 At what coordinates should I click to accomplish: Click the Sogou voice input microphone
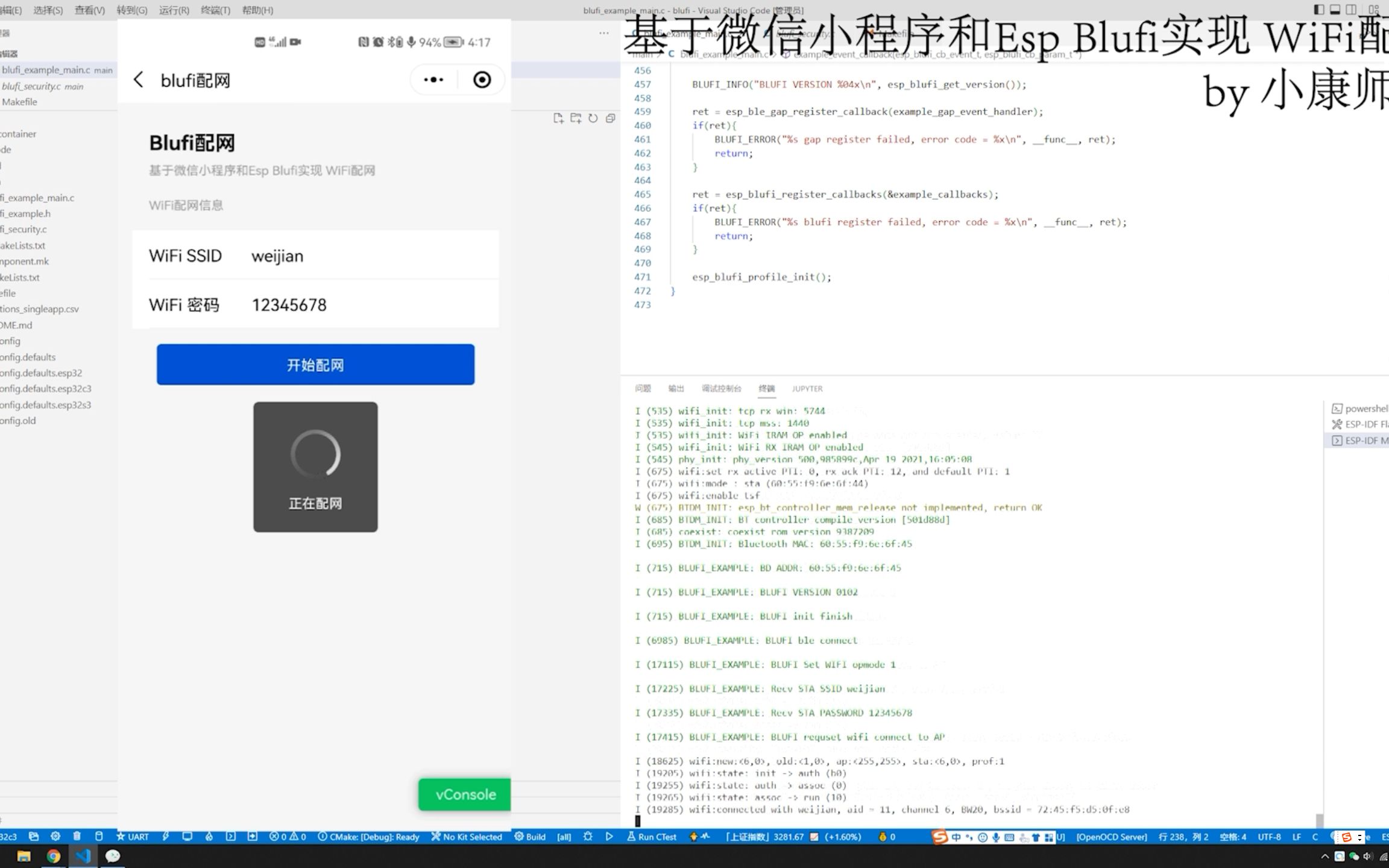click(x=996, y=837)
